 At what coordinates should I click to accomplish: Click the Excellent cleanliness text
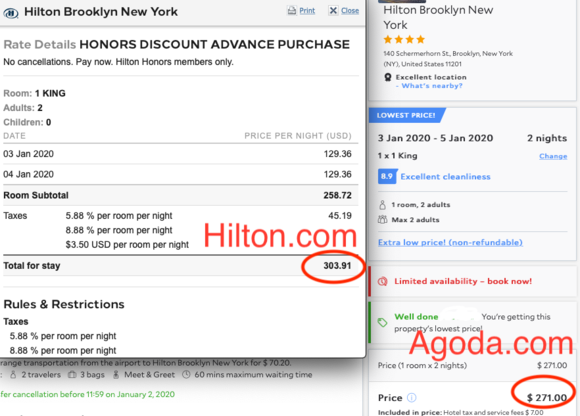(445, 177)
